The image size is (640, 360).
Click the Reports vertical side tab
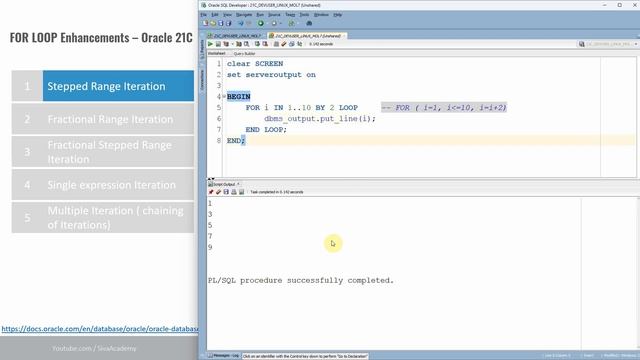coord(202,48)
